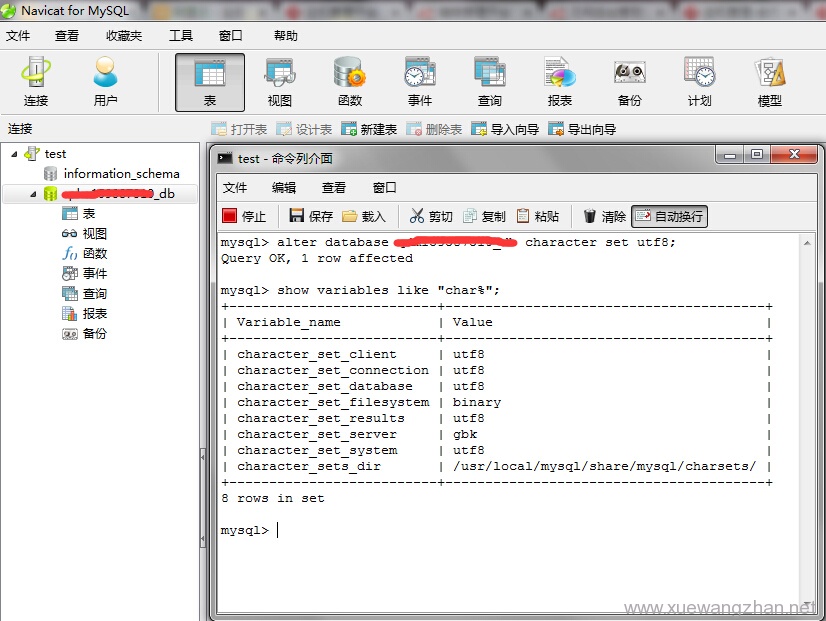Click the 事件 (Event) toolbar icon
Viewport: 826px width, 621px height.
click(x=419, y=81)
